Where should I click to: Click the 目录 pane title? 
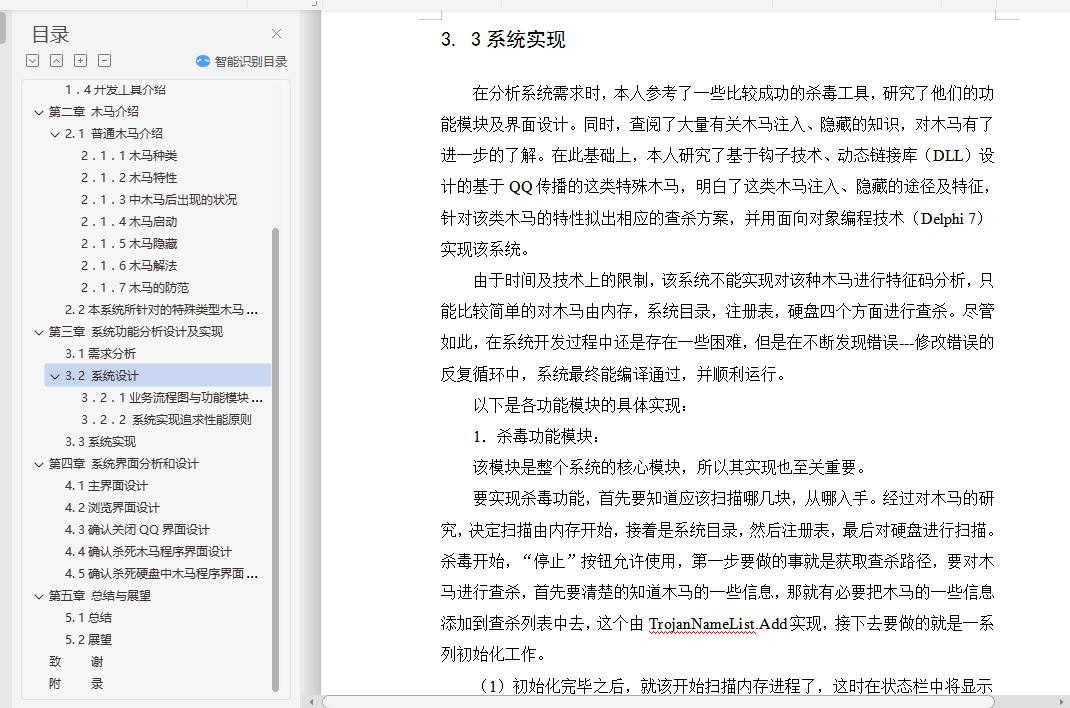(50, 34)
